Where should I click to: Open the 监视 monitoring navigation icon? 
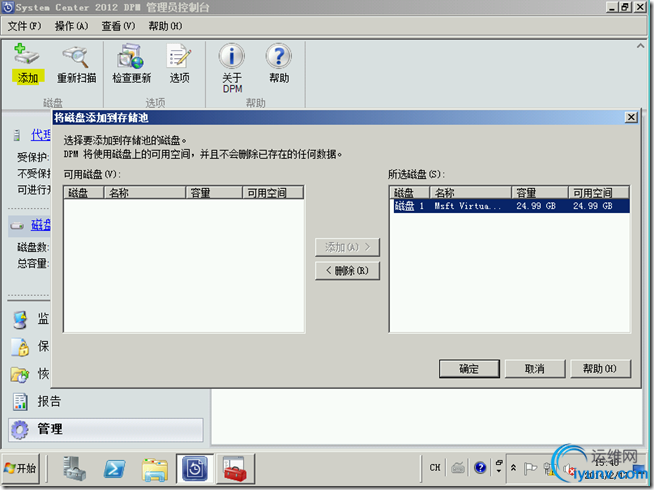tap(20, 319)
